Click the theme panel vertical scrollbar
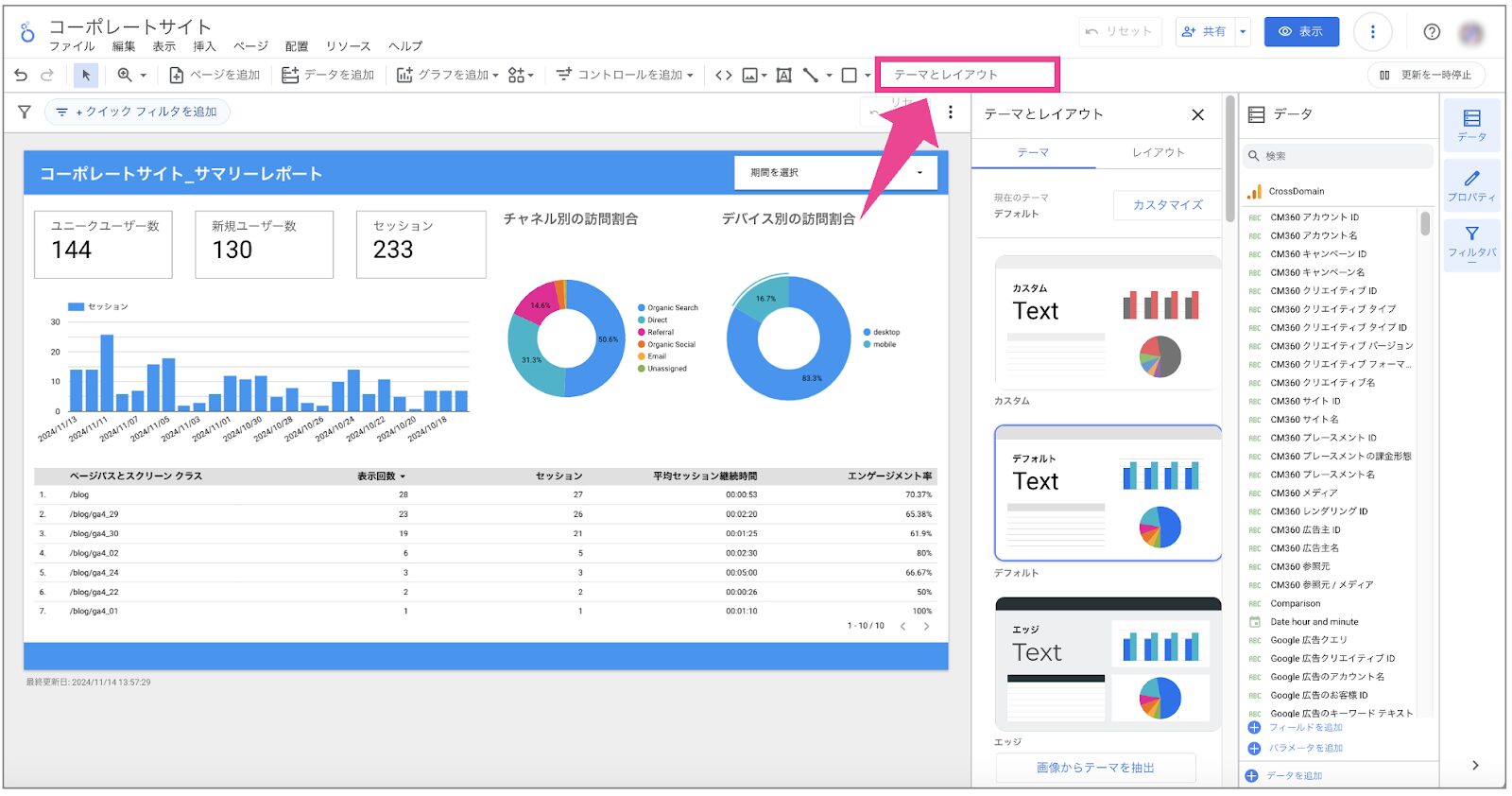The width and height of the screenshot is (1512, 796). [x=1229, y=159]
